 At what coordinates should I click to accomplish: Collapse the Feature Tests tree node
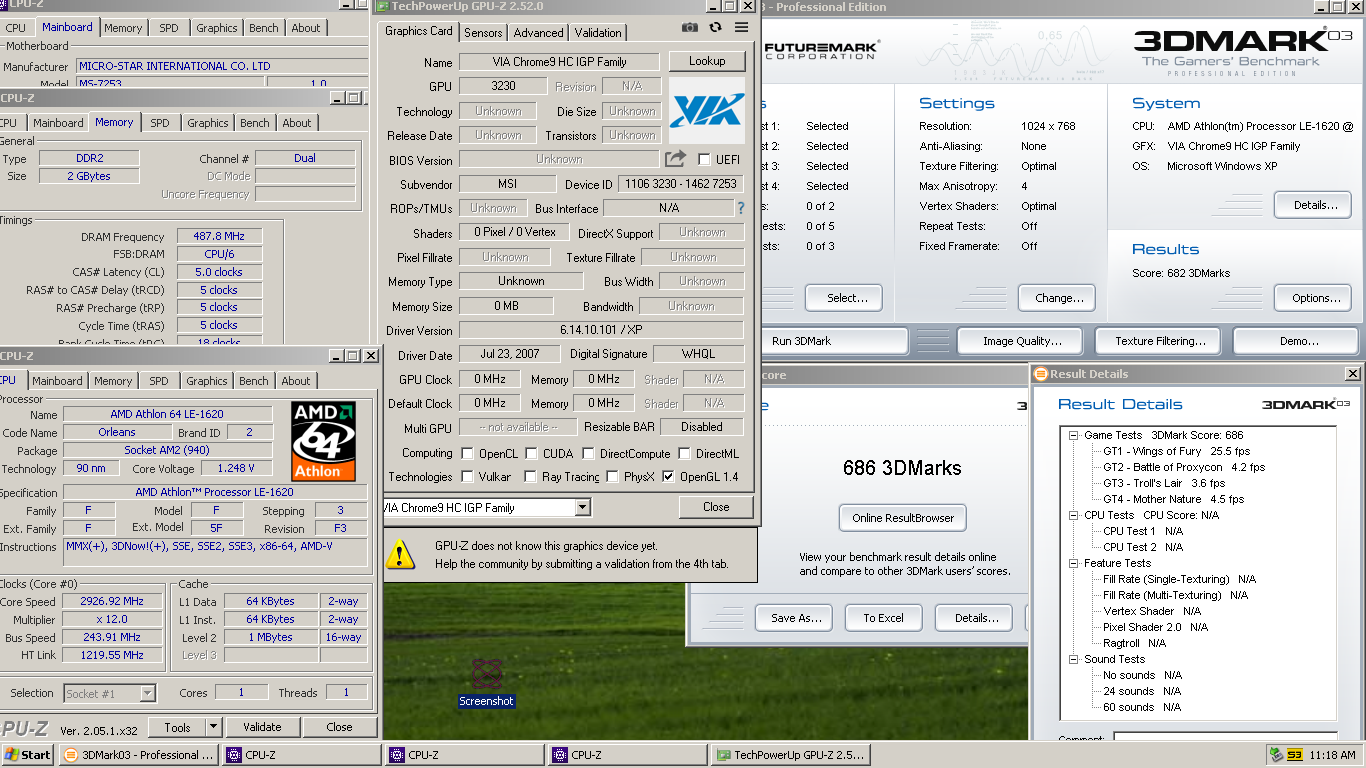point(1074,563)
